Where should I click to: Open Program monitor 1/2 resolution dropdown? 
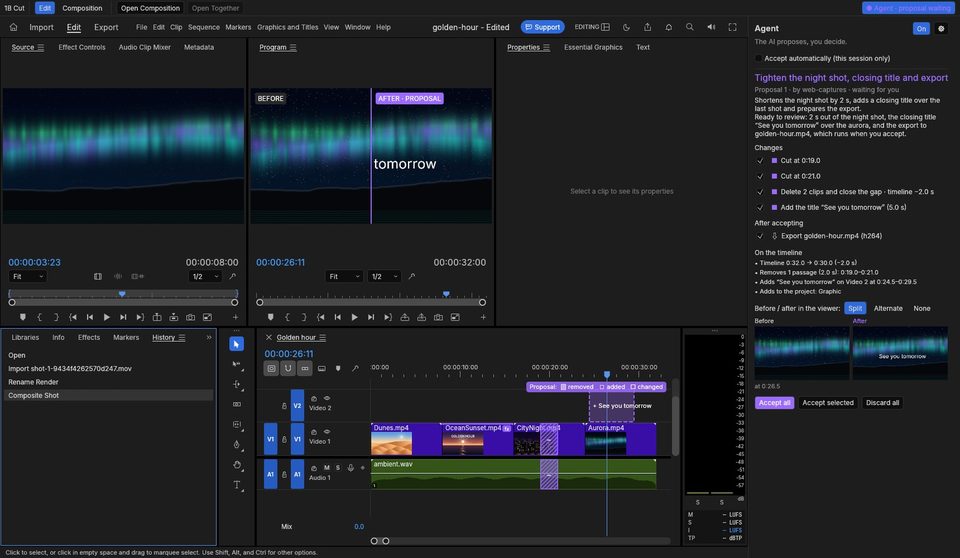point(384,277)
